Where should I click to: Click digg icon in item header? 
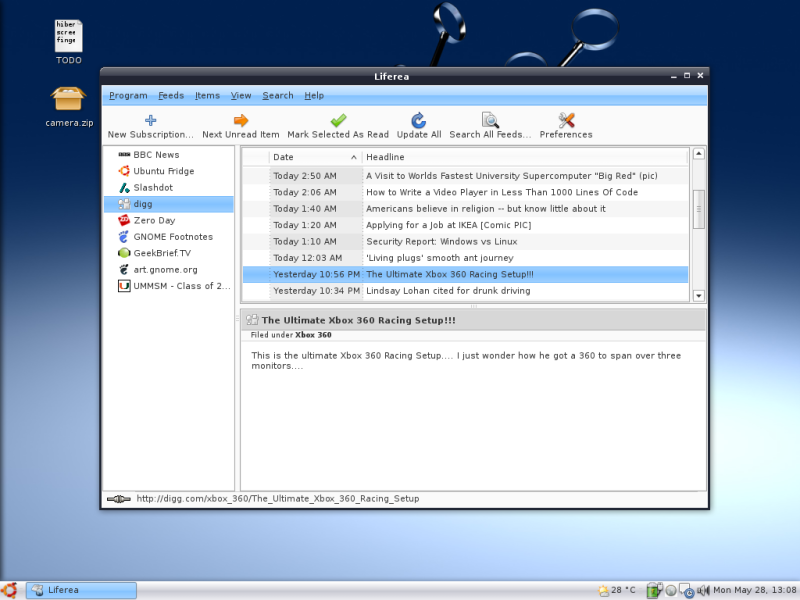(x=252, y=320)
